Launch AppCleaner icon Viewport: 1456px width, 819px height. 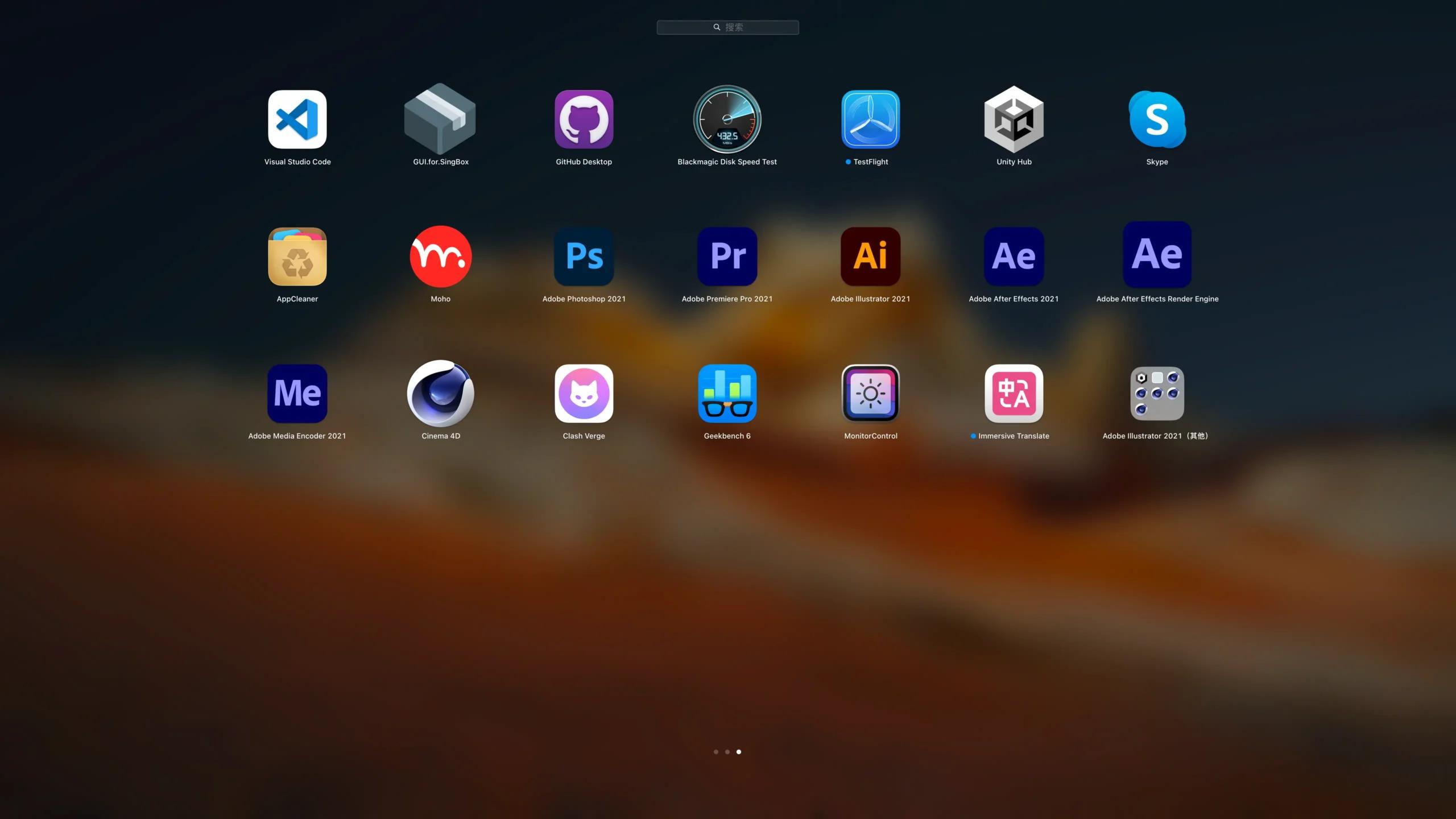pyautogui.click(x=297, y=257)
